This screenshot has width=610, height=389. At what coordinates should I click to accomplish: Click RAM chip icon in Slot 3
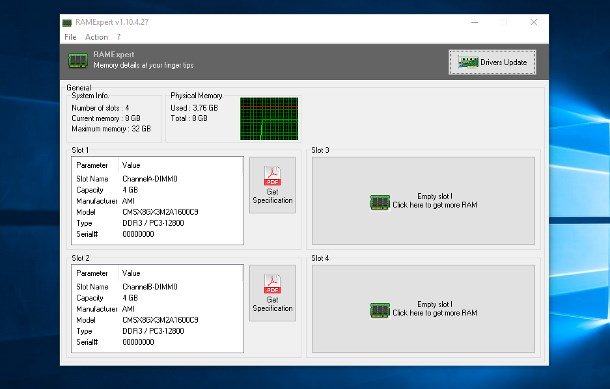click(x=380, y=202)
